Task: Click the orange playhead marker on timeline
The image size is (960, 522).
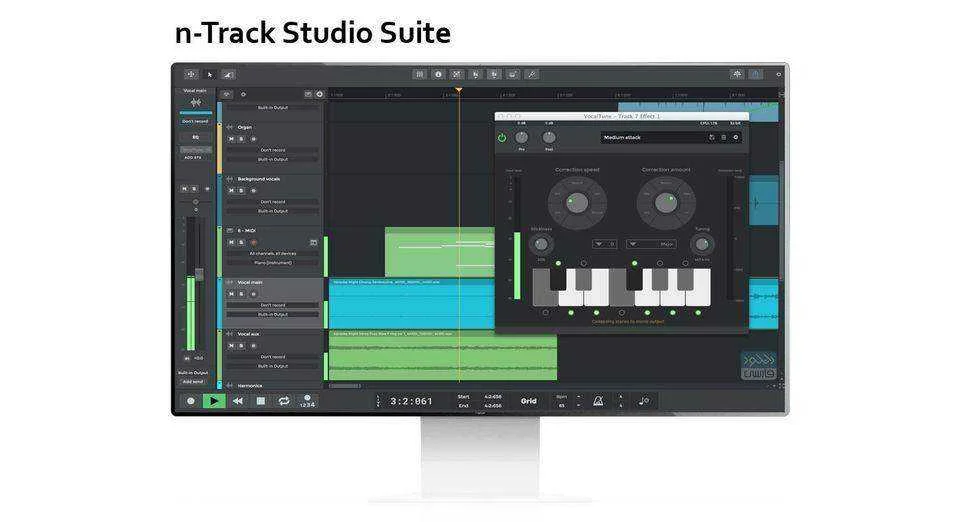Action: (459, 91)
